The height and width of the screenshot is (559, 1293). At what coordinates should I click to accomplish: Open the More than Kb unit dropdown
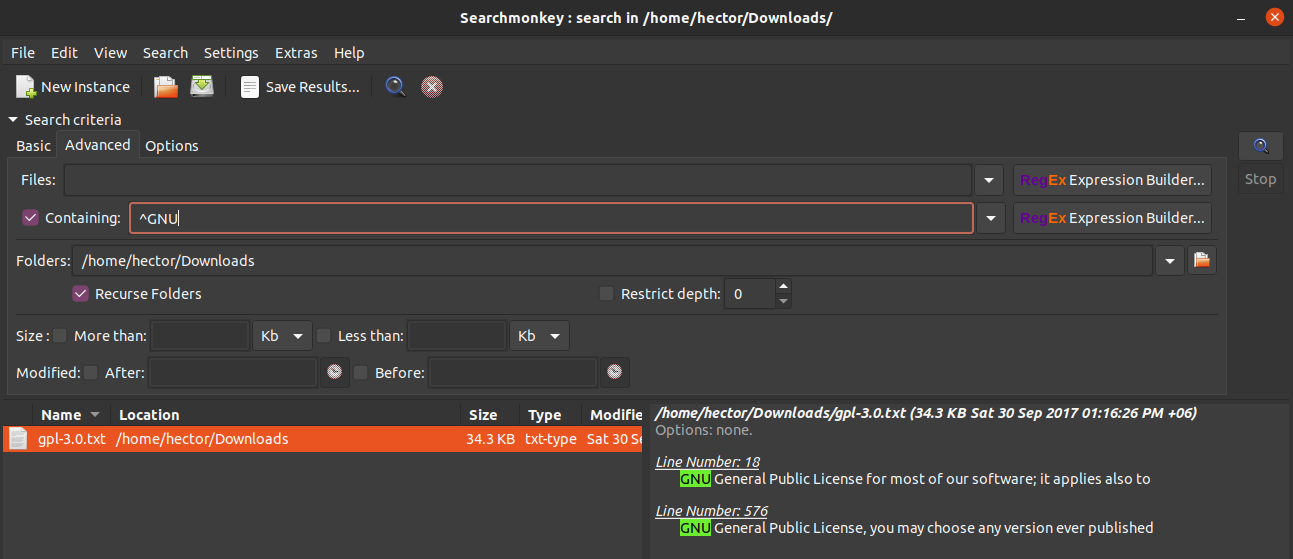tap(282, 336)
